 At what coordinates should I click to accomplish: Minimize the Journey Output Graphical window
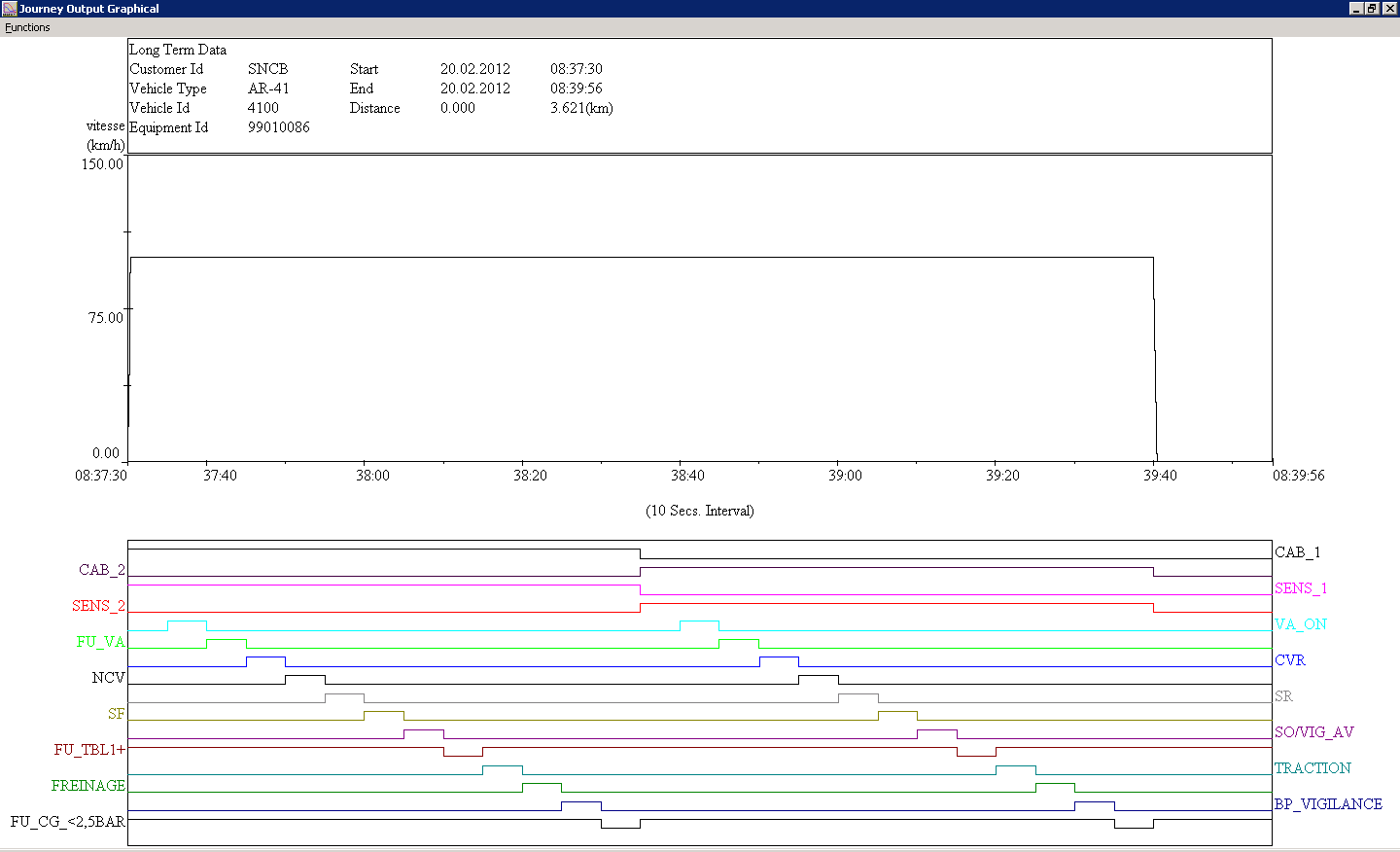click(1356, 9)
